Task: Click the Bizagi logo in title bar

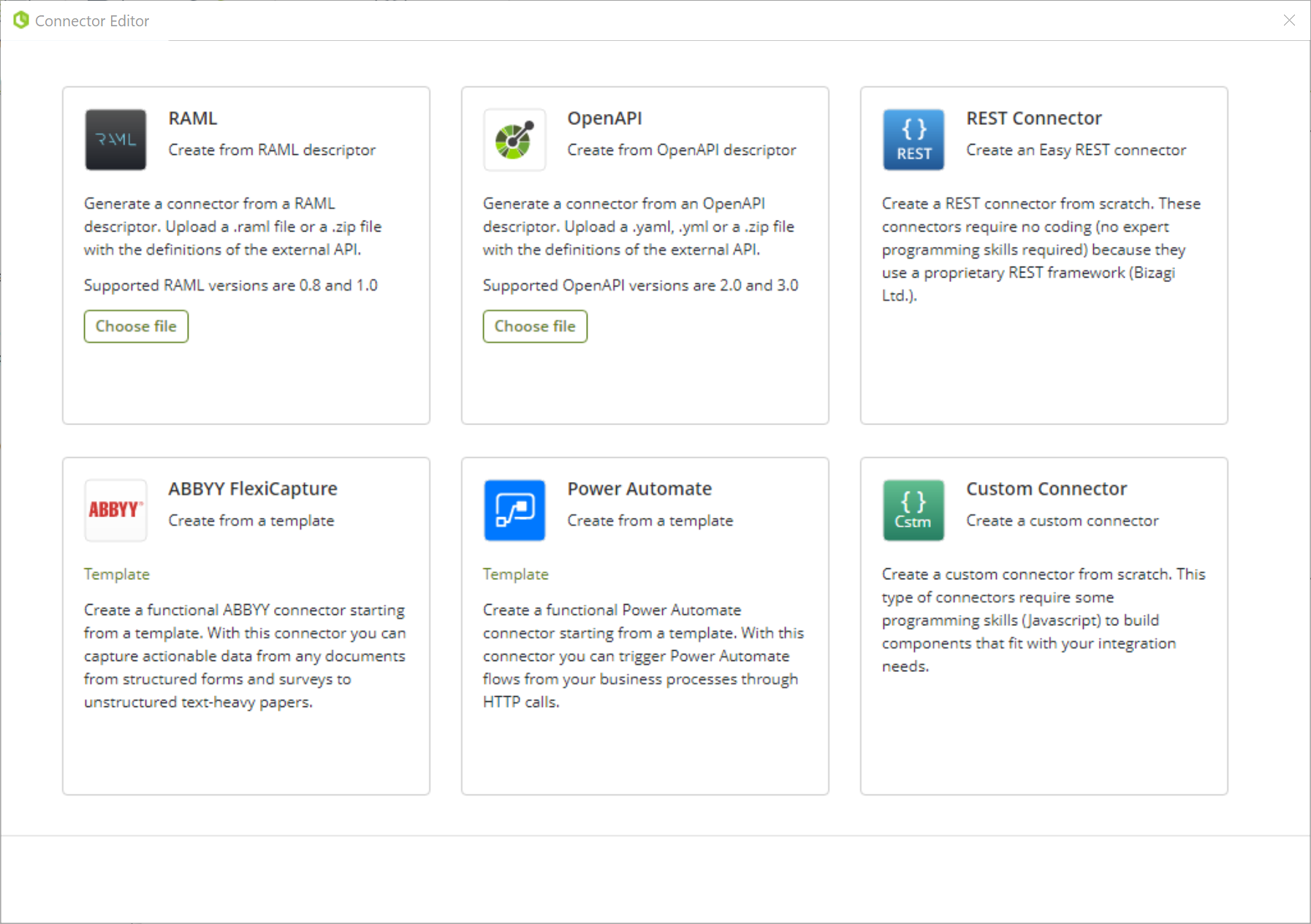Action: [21, 20]
